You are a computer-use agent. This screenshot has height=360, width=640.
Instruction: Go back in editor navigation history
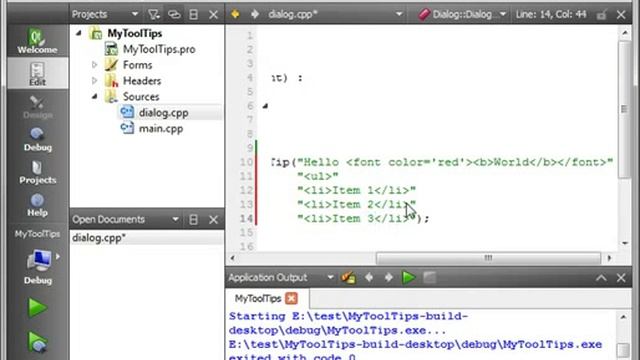click(x=235, y=14)
